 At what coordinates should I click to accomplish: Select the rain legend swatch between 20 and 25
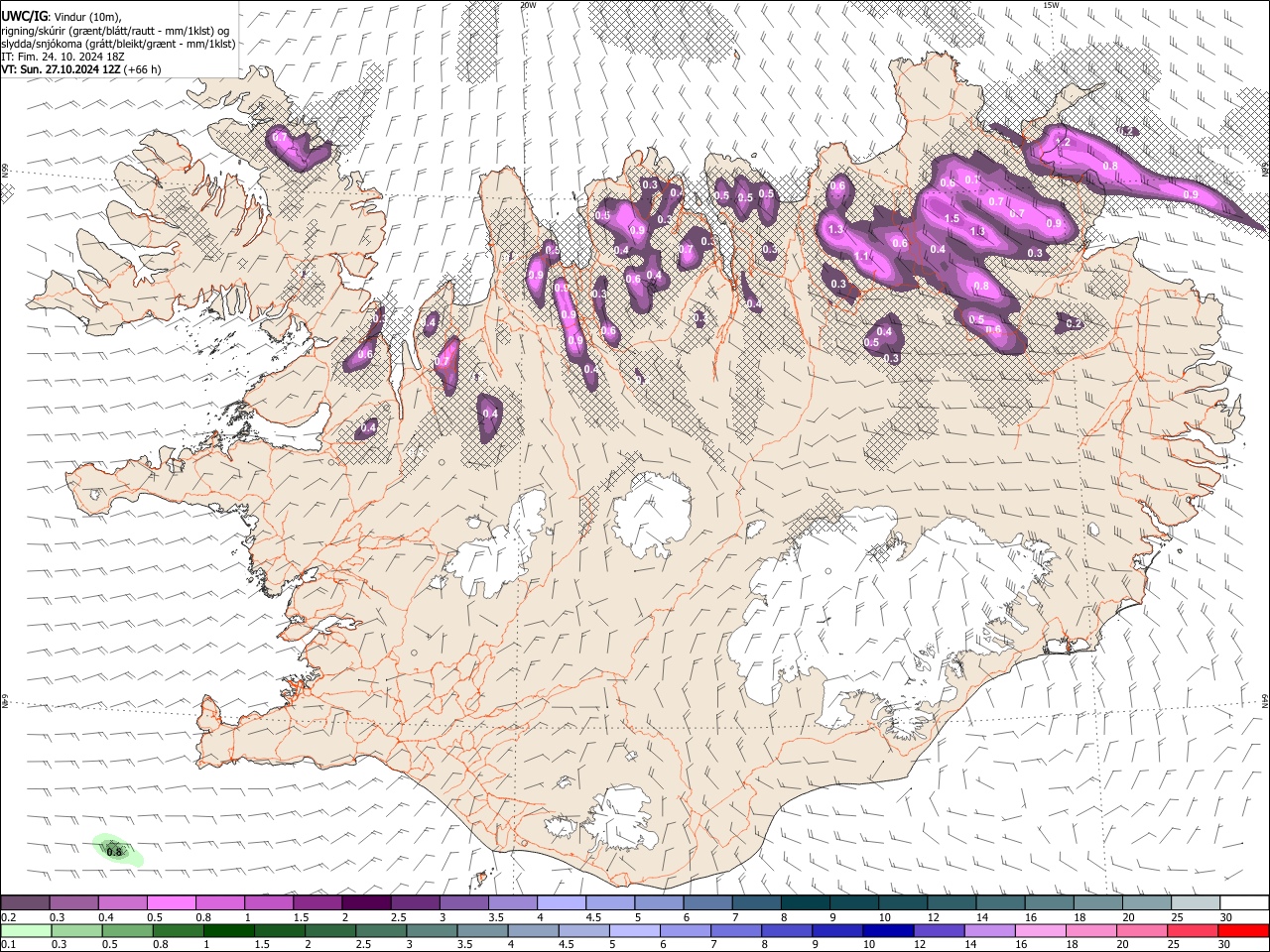(1142, 930)
